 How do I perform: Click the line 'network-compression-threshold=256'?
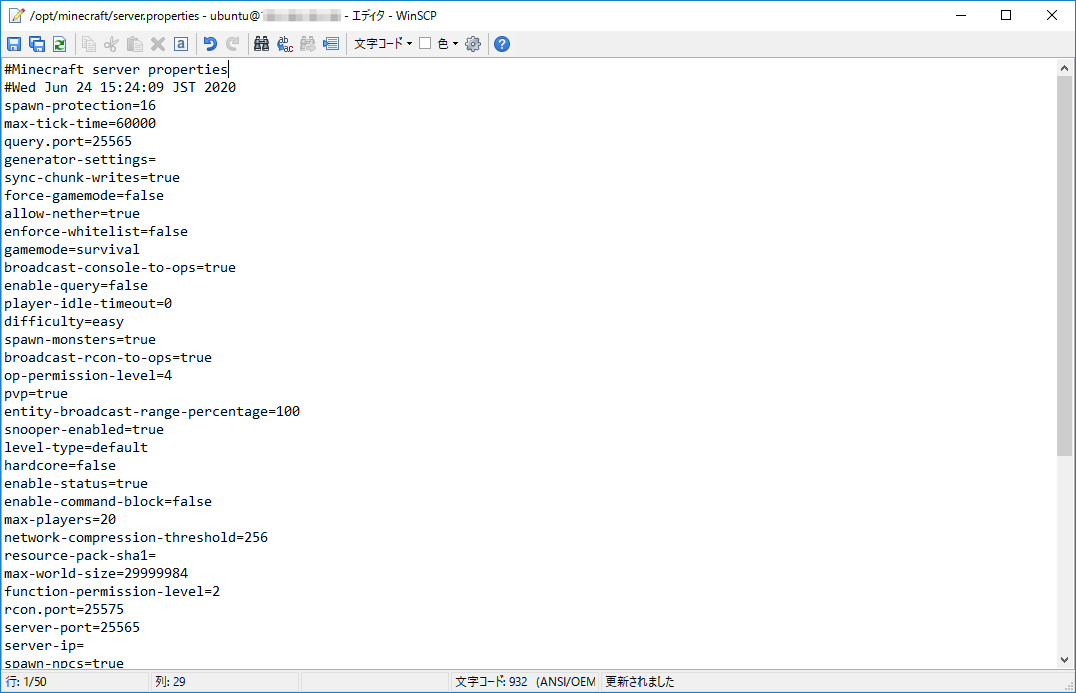(137, 537)
